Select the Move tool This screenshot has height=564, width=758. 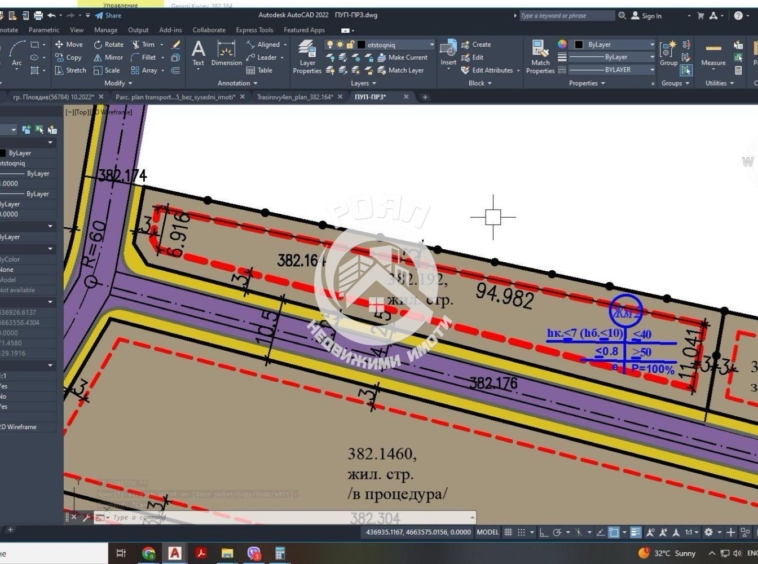(x=69, y=44)
